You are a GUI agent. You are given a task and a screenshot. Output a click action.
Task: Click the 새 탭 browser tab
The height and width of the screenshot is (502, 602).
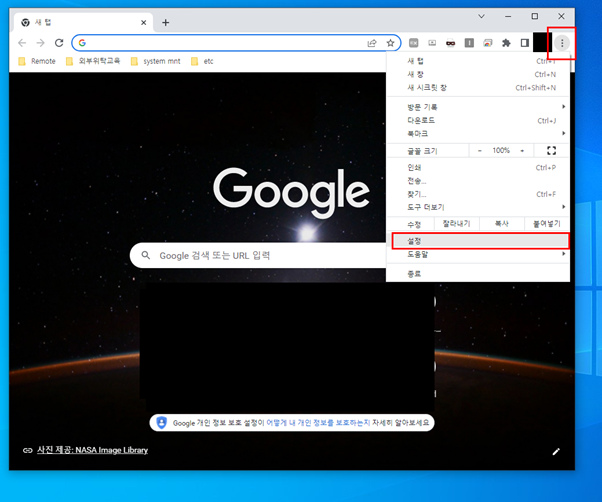pyautogui.click(x=83, y=23)
